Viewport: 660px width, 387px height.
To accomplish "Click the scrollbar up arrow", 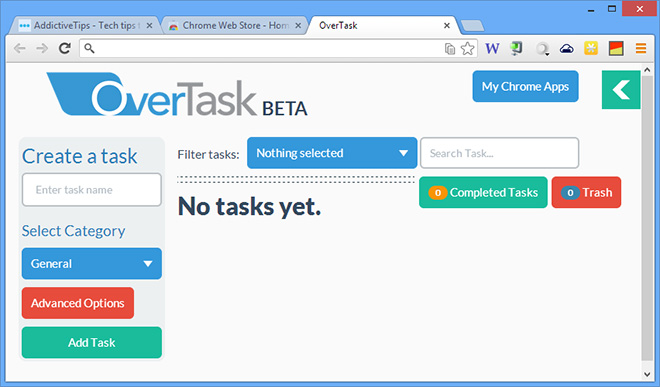I will click(x=647, y=70).
